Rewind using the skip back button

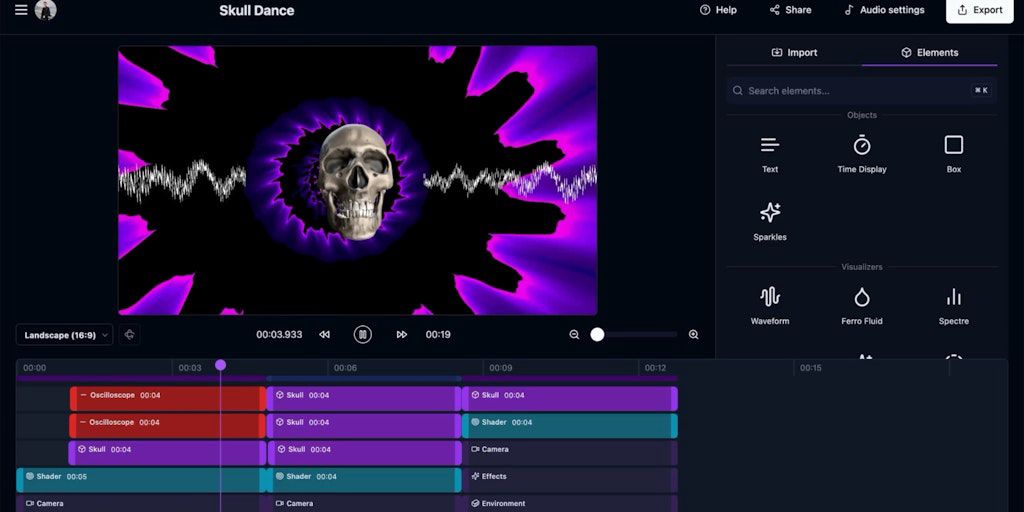[x=324, y=335]
